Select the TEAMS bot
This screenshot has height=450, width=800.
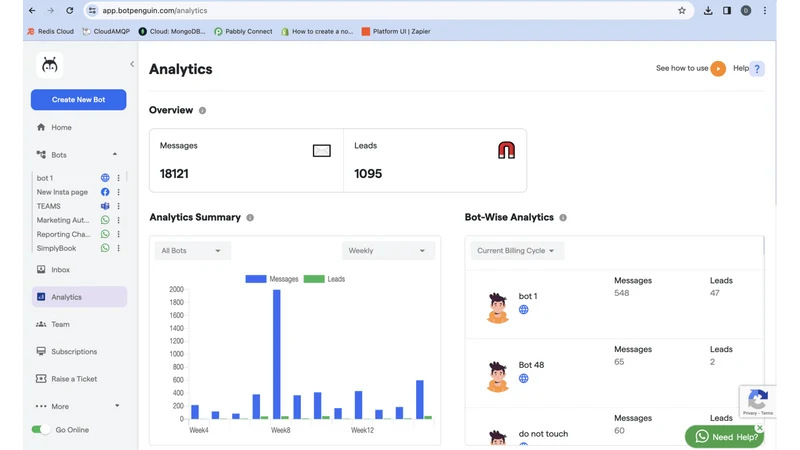[x=48, y=206]
